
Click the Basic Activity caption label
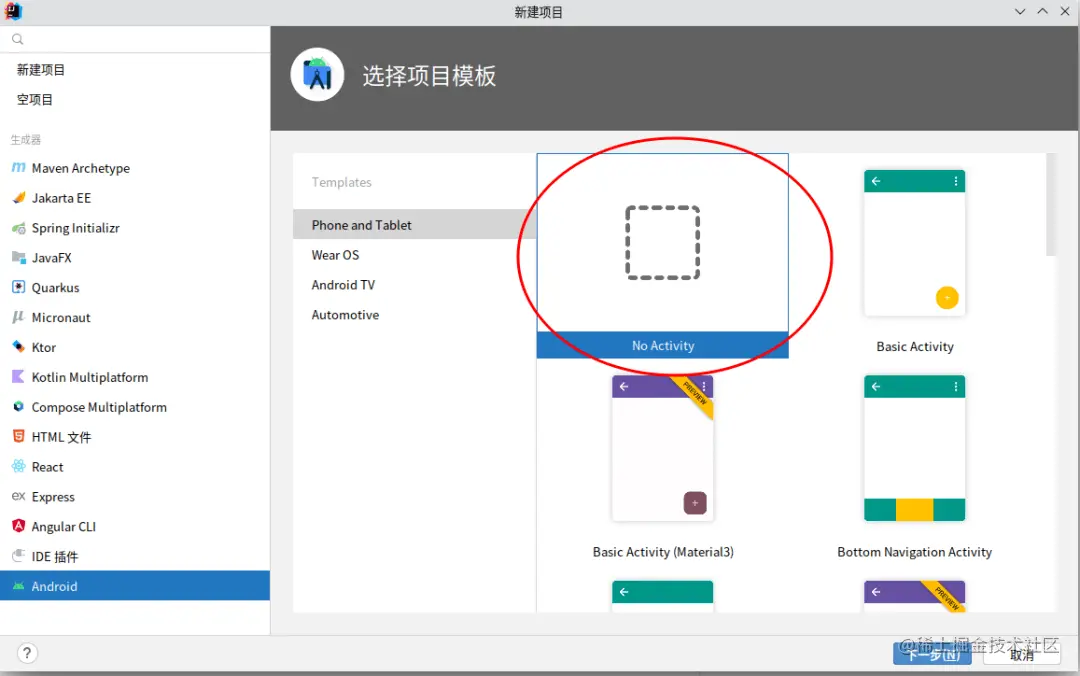(915, 347)
